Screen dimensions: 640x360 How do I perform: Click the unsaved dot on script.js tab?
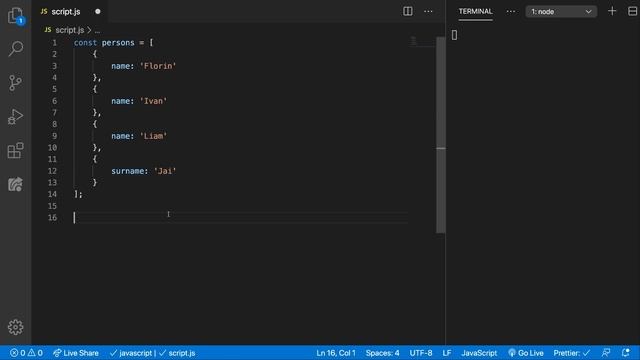point(98,11)
